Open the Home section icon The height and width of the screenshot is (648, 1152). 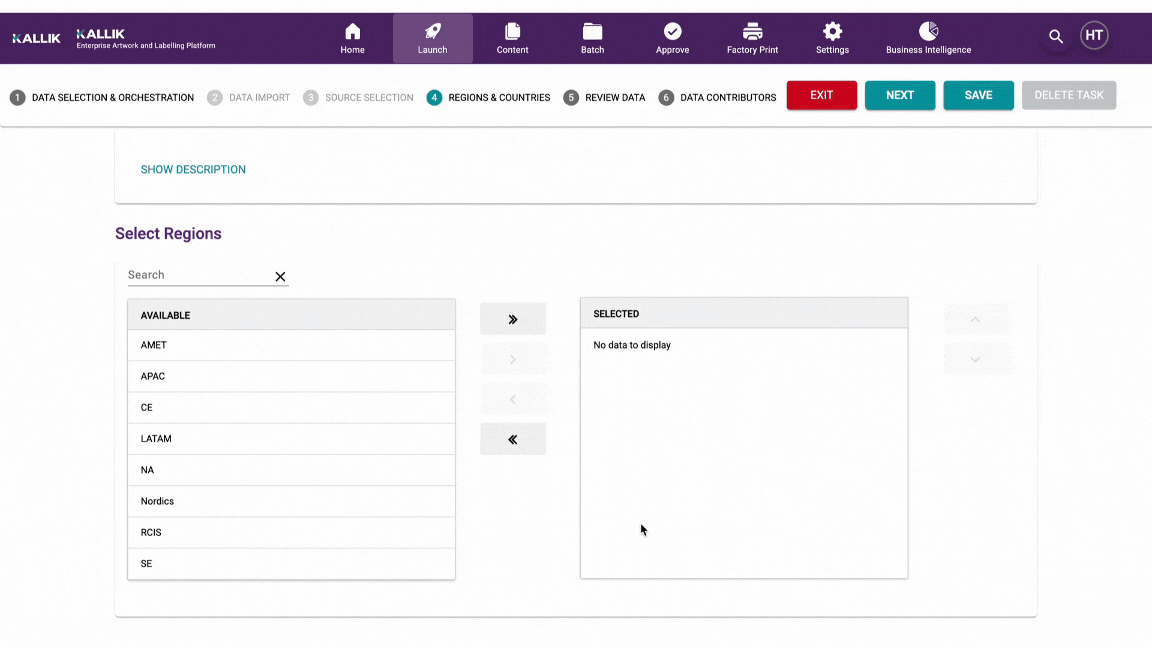[352, 32]
